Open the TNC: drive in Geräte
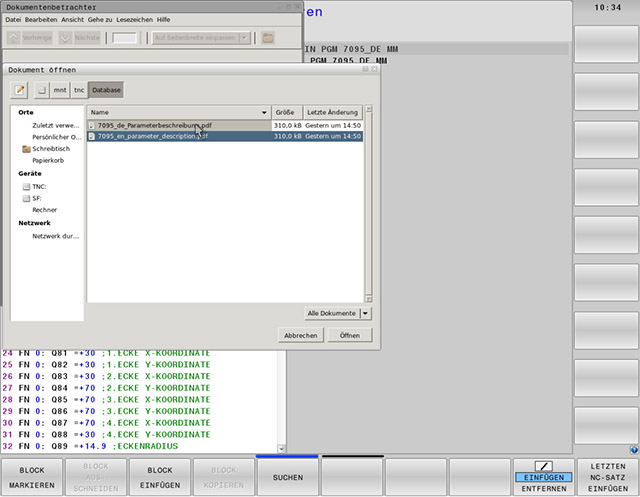Screen dimensions: 640x497 [38, 186]
